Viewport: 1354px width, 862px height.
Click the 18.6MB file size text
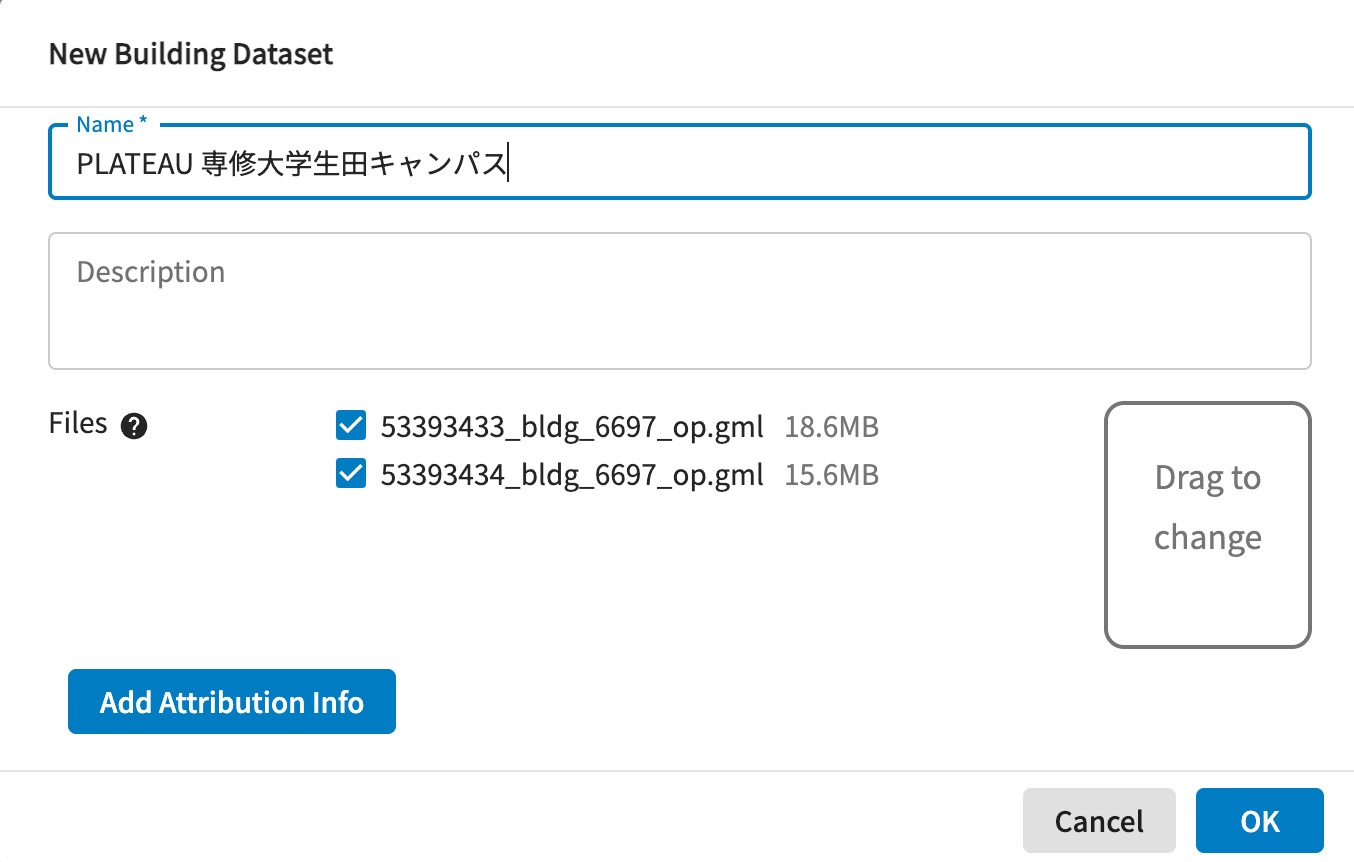pyautogui.click(x=831, y=427)
